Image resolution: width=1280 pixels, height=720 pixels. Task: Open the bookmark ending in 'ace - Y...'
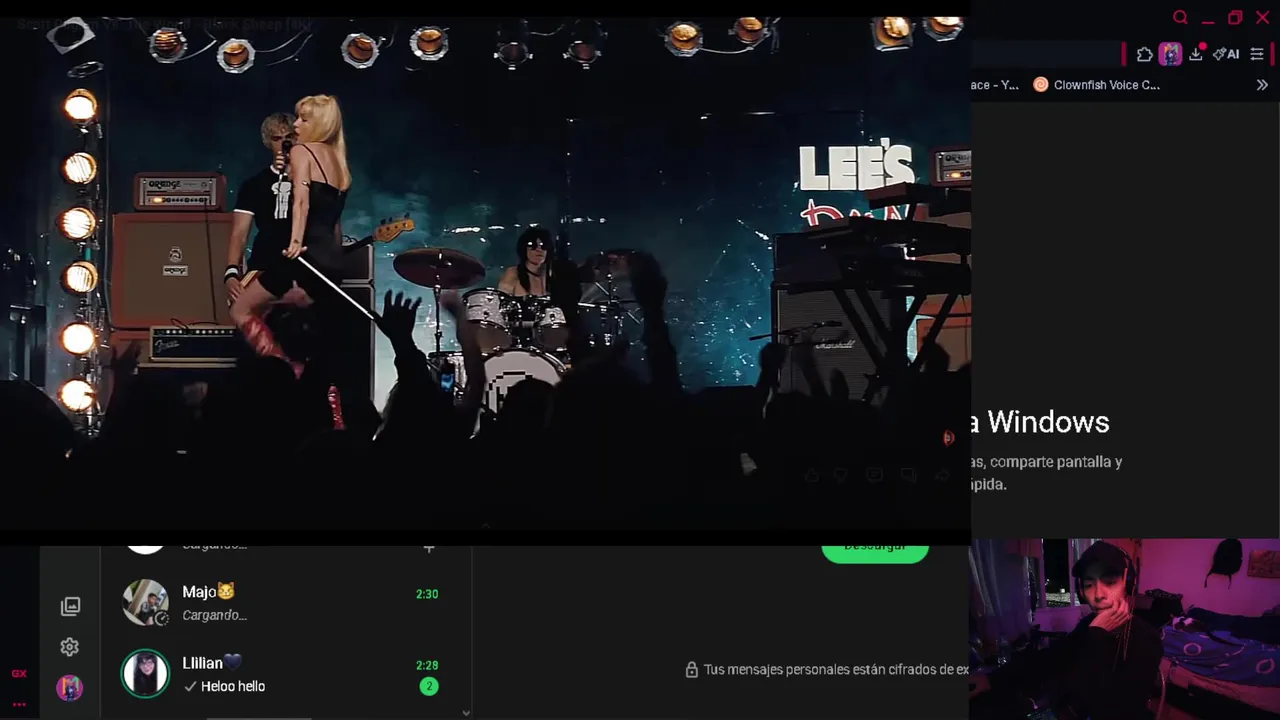pos(995,85)
